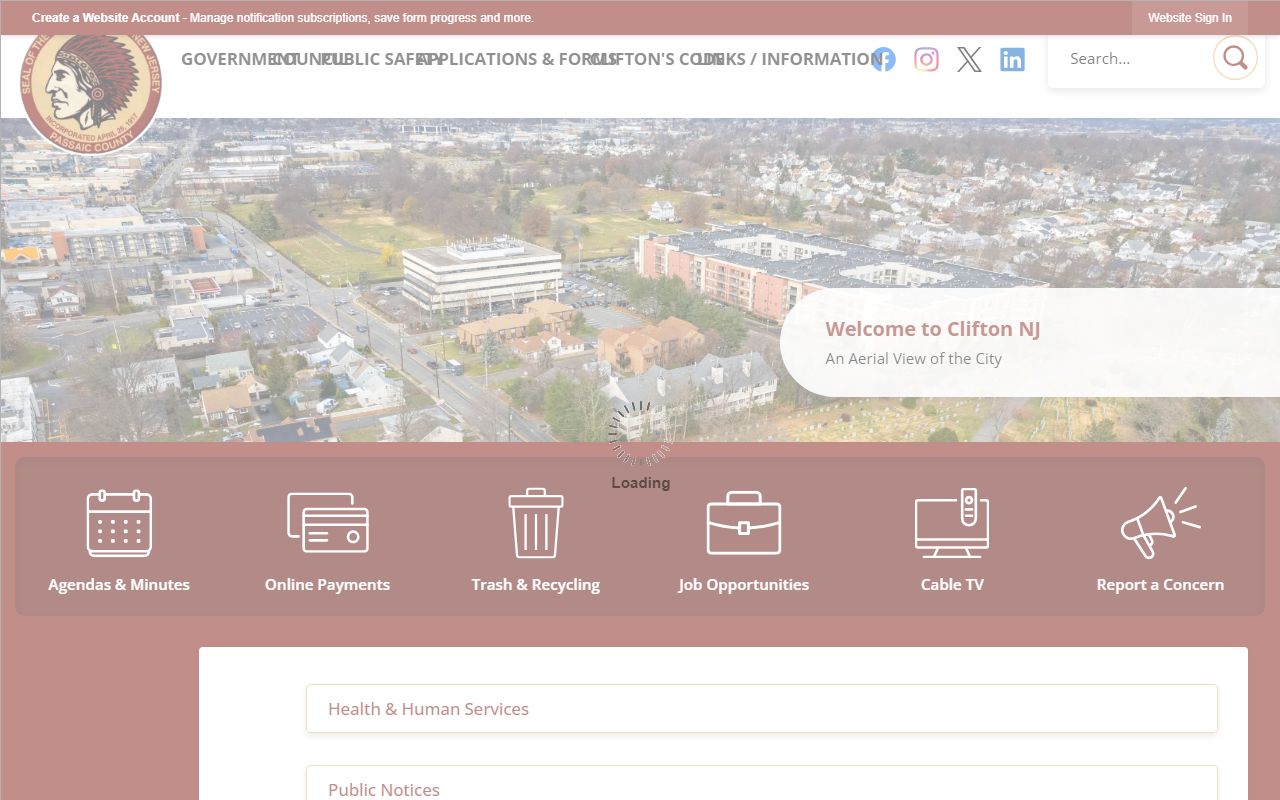Click the Online Payments label text
Screen dimensions: 1280x800
pyautogui.click(x=327, y=584)
